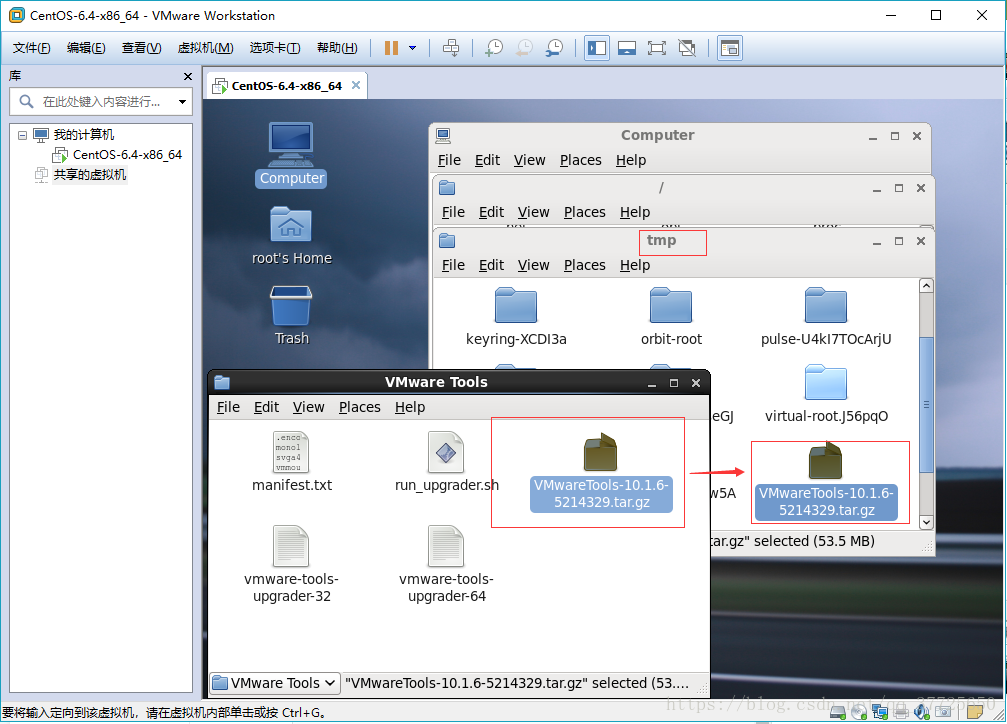Click the Computer desktop icon
1007x724 pixels.
[x=291, y=155]
